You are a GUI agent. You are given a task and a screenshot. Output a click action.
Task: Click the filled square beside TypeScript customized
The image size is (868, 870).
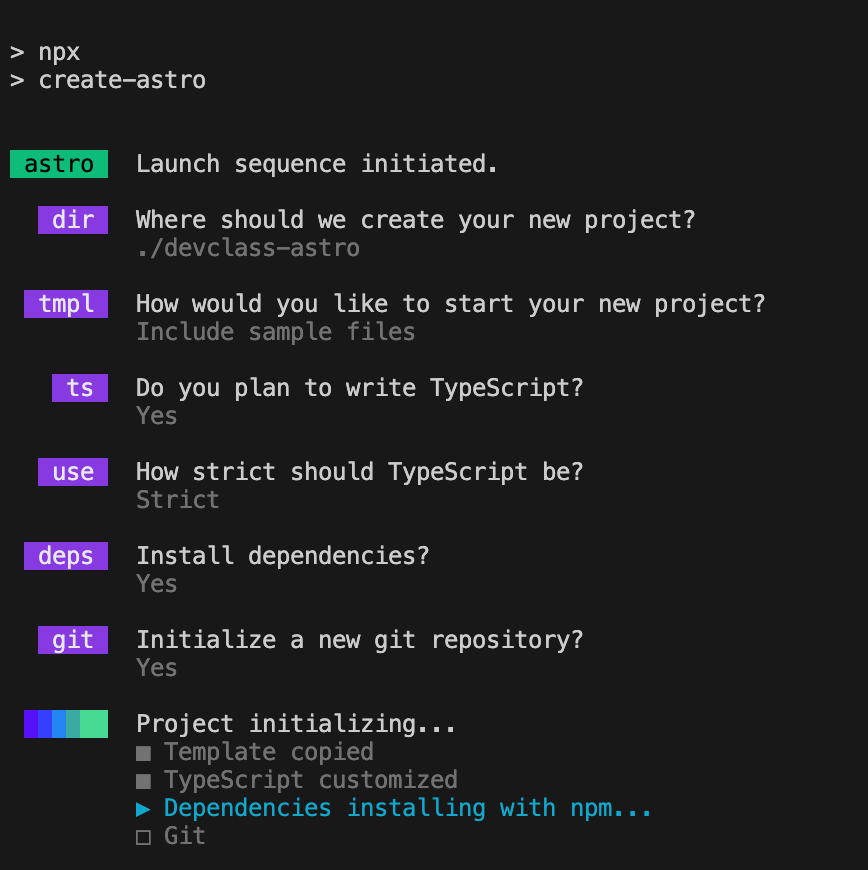(143, 781)
